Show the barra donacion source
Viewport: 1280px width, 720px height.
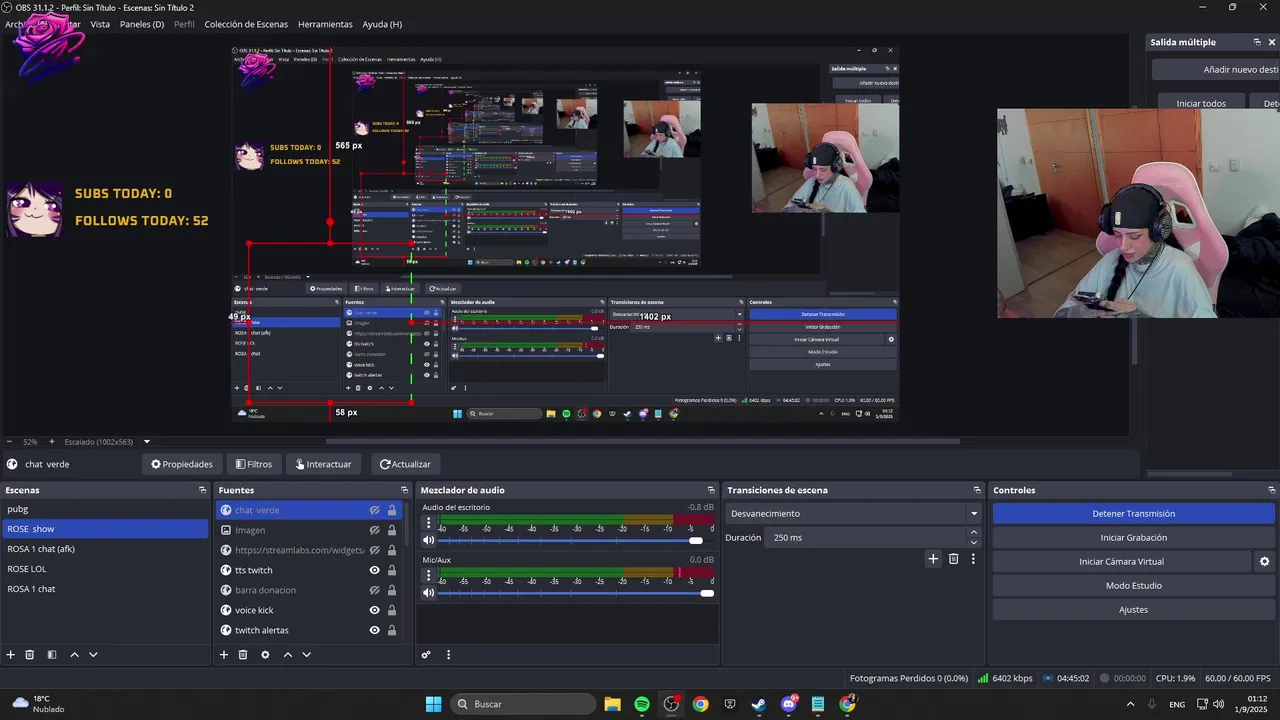(375, 590)
